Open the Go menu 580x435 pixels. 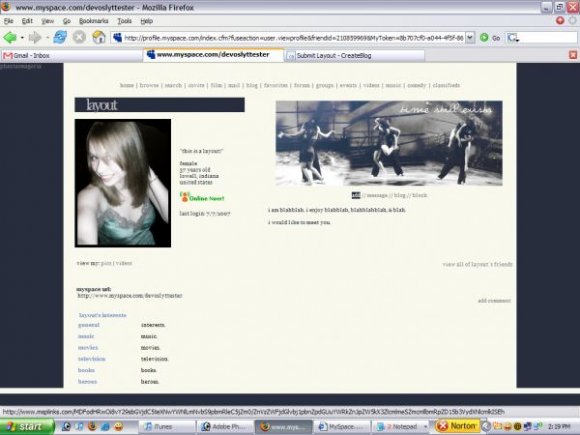click(67, 21)
